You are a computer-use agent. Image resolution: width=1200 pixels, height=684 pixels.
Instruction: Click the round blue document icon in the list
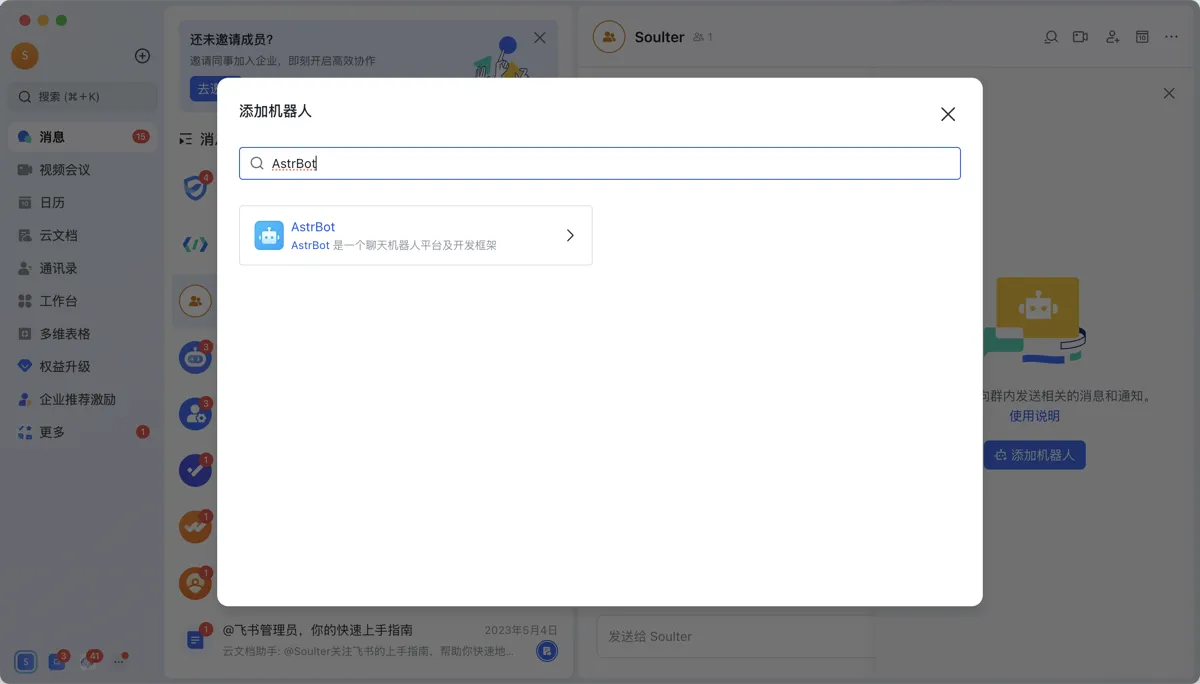click(x=546, y=651)
